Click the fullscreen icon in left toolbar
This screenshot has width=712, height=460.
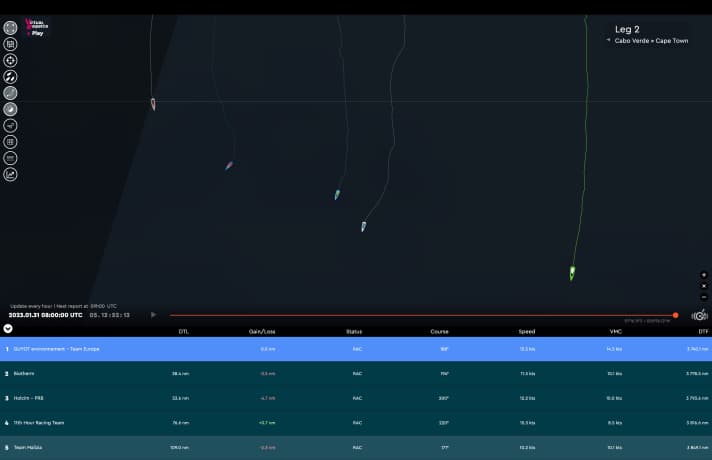[10, 28]
